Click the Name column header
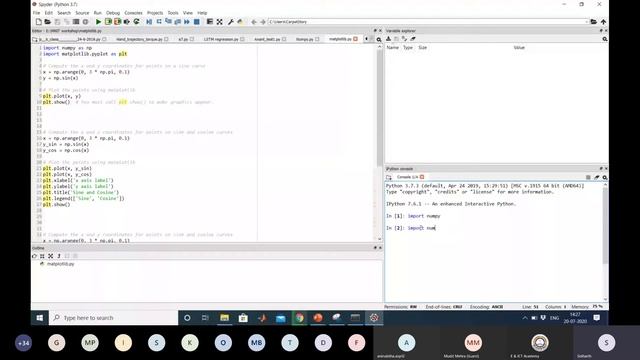Viewport: 640px width, 360px height. pyautogui.click(x=392, y=48)
